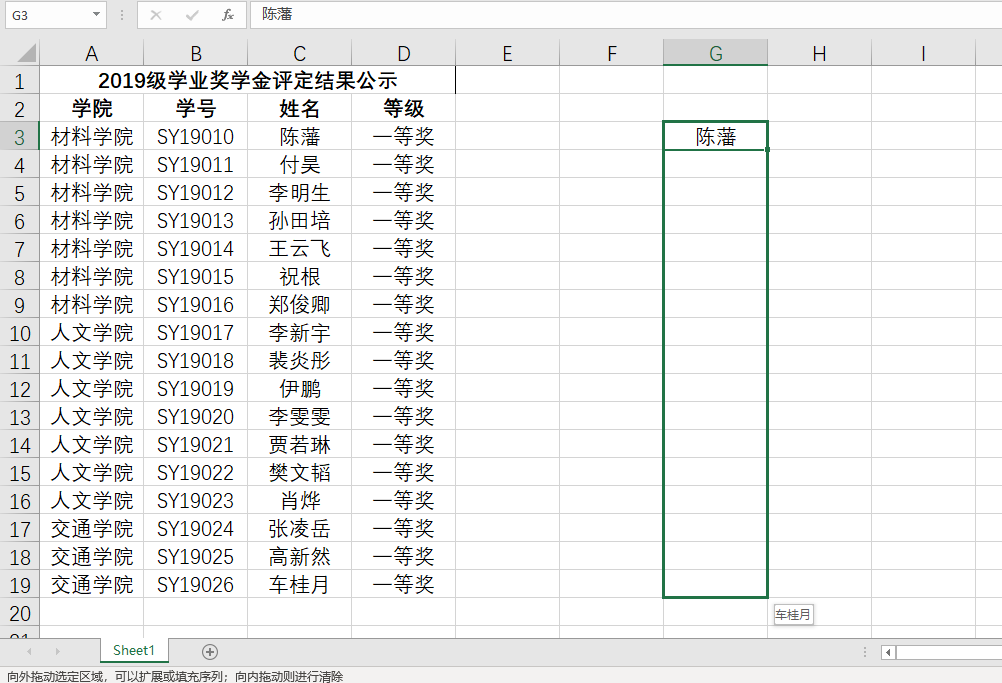Select all cells with the corner triangle
The height and width of the screenshot is (683, 1002).
(26, 53)
